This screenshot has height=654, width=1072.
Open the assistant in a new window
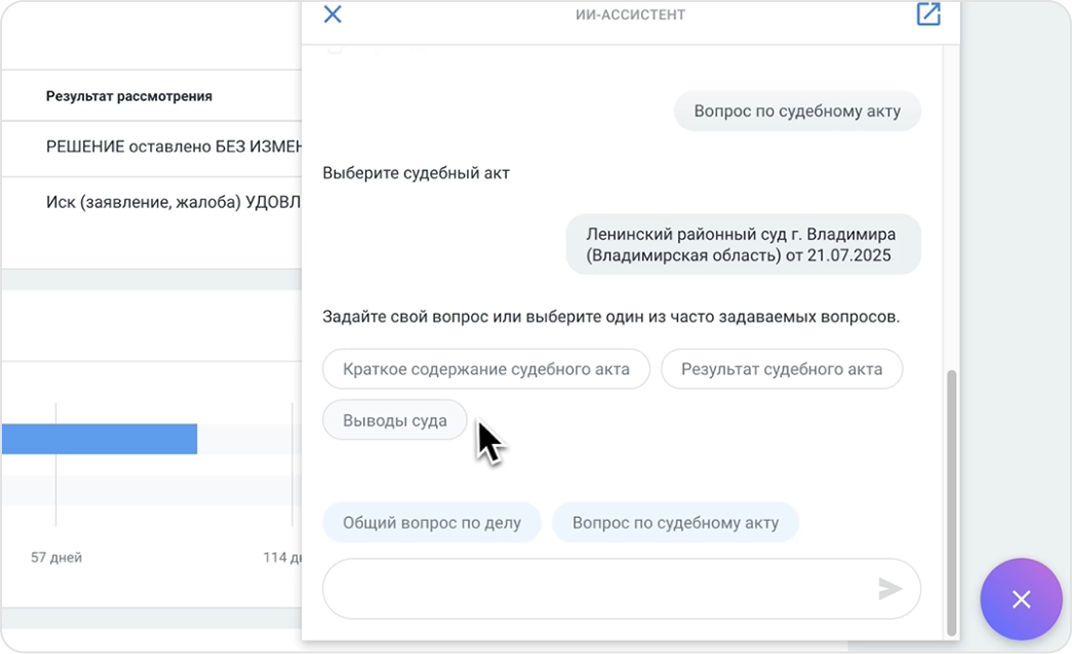point(928,14)
